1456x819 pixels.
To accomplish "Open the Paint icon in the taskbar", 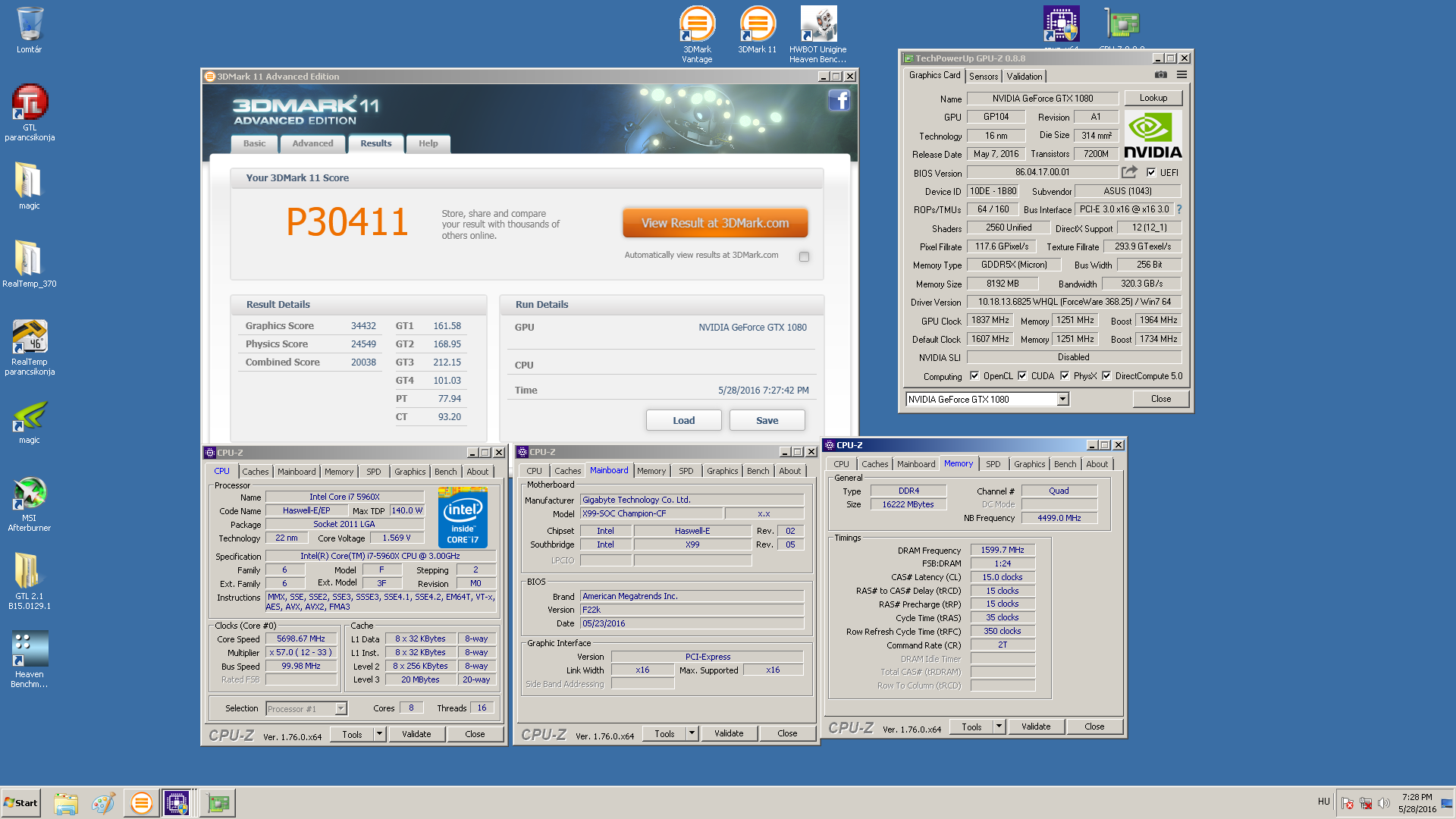I will tap(103, 803).
